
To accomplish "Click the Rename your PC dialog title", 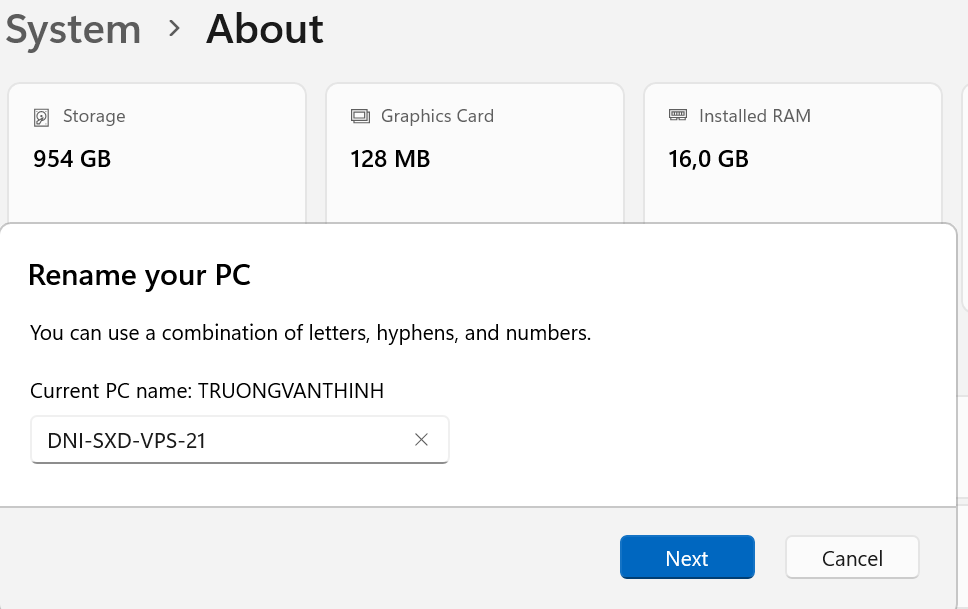I will pyautogui.click(x=139, y=275).
